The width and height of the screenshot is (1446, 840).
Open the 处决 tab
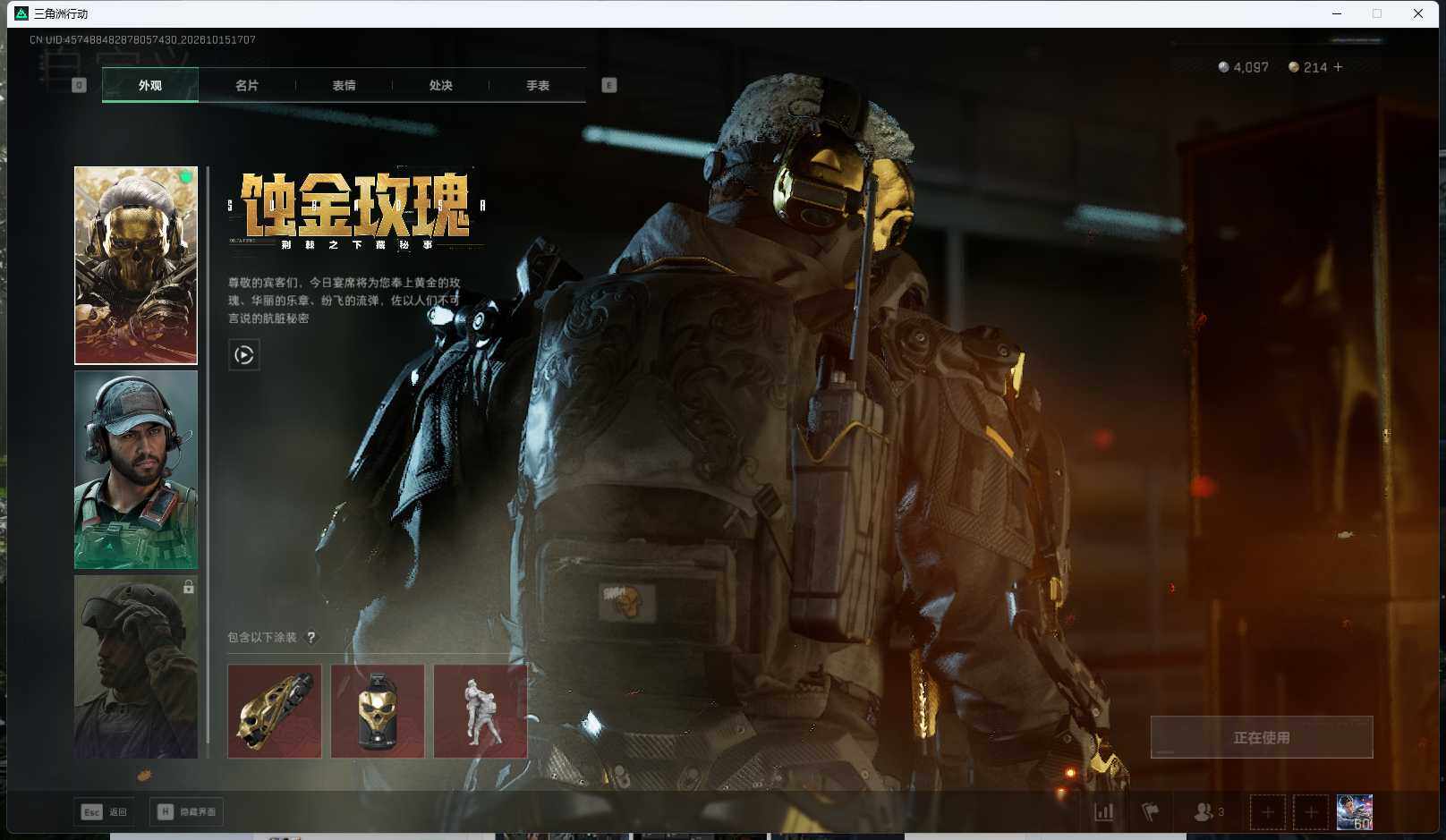coord(440,85)
